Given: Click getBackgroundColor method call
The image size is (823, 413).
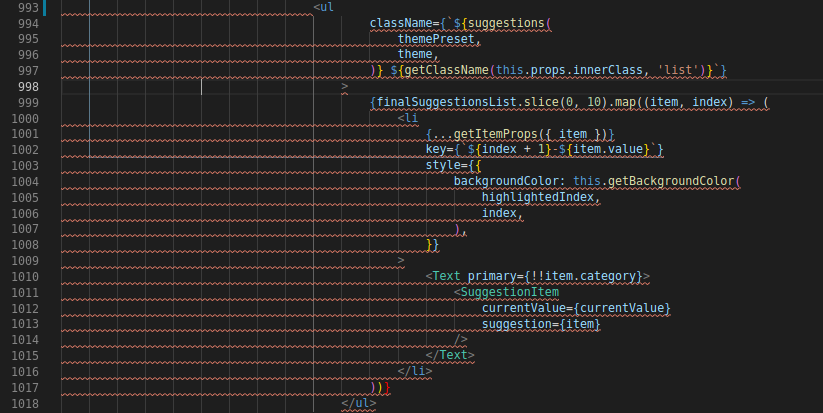Looking at the screenshot, I should [x=671, y=181].
